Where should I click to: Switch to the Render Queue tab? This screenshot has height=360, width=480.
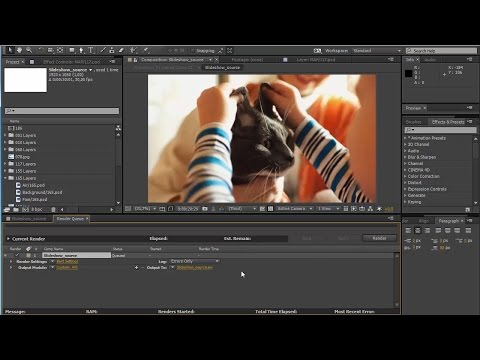[70, 219]
